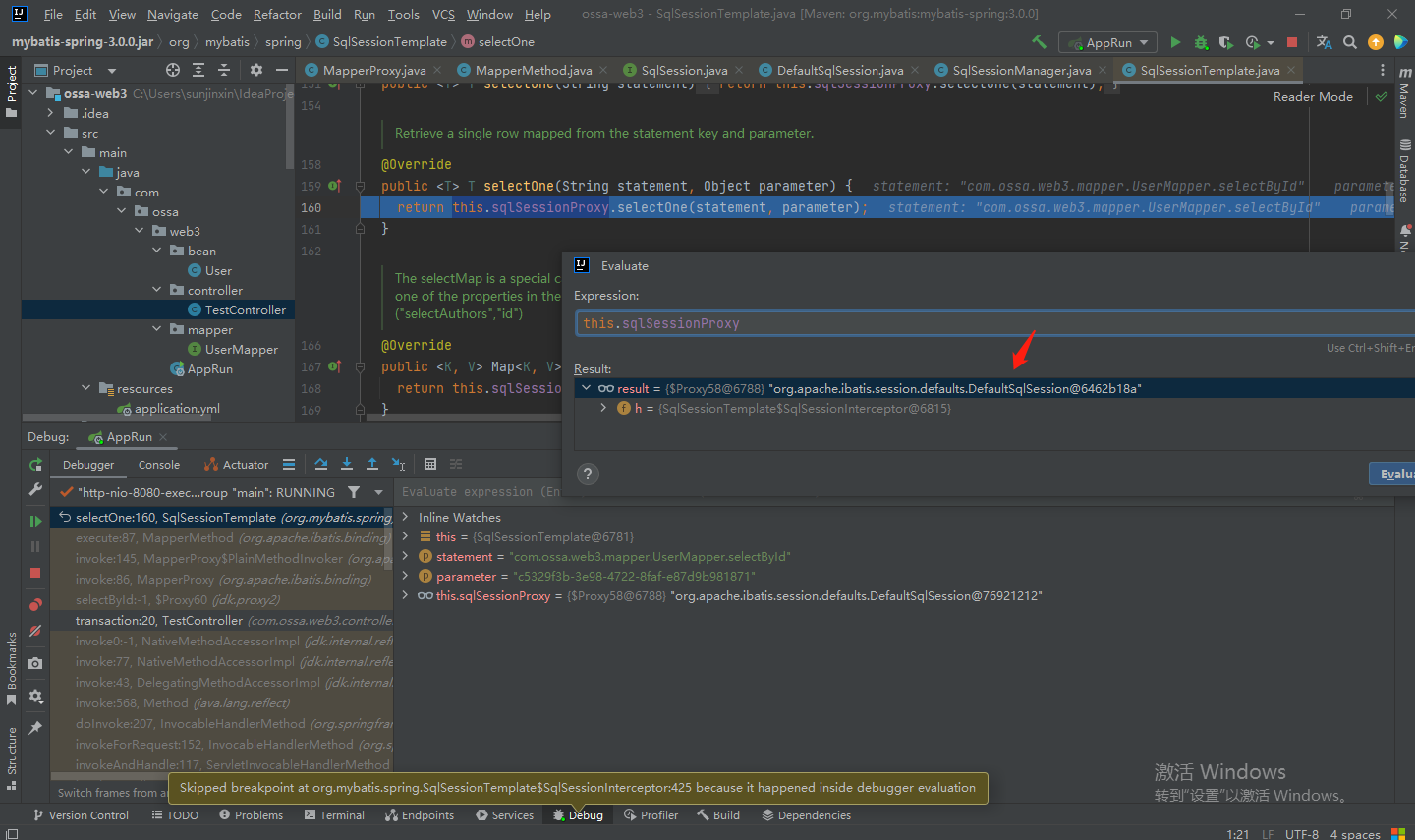Open Actuator tab in debug panel
This screenshot has height=840, width=1415.
click(x=236, y=465)
